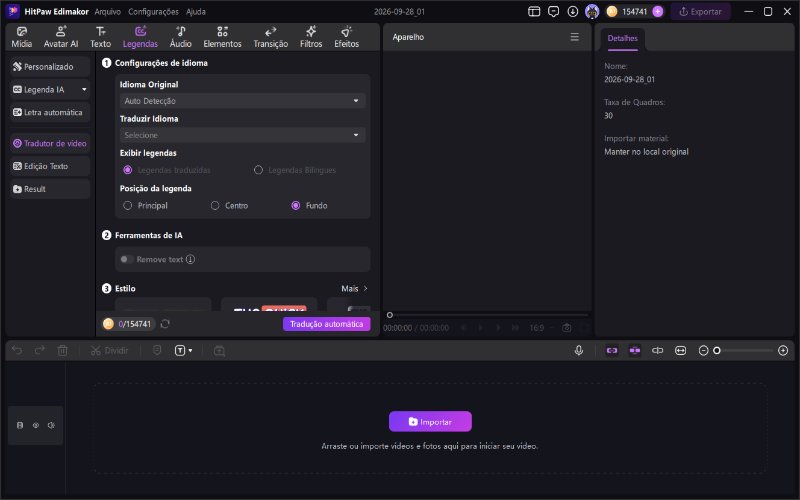The height and width of the screenshot is (500, 800).
Task: Expand more styles with Mais chevron
Action: point(365,288)
